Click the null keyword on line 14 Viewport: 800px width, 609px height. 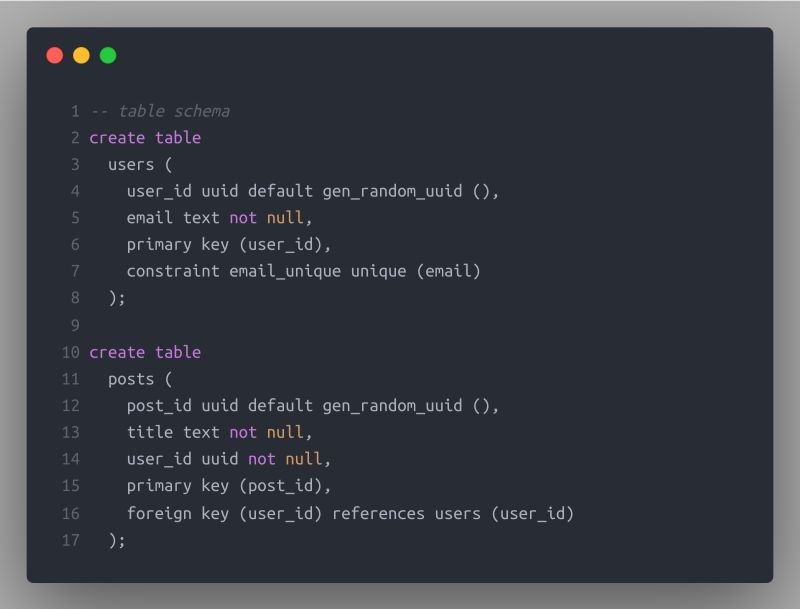pyautogui.click(x=304, y=459)
